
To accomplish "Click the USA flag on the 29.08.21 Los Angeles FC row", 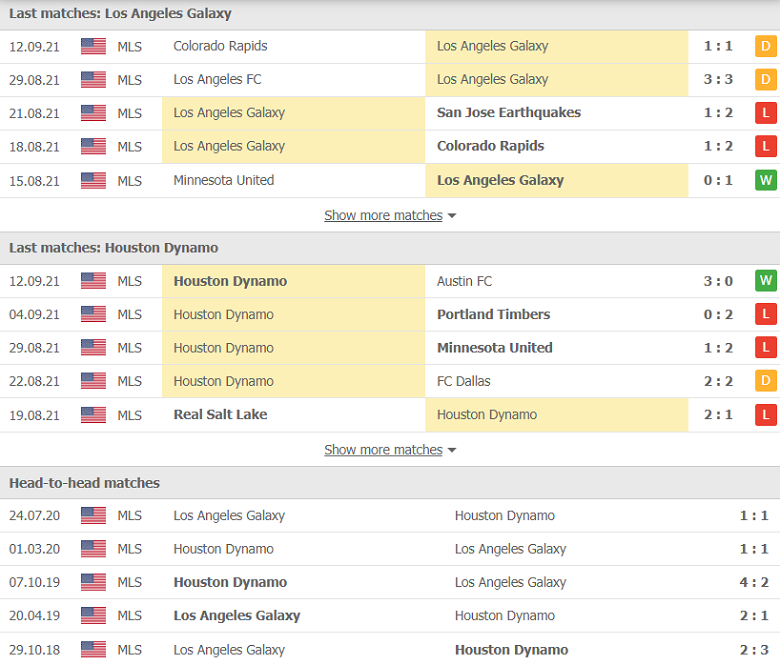I will click(x=94, y=80).
